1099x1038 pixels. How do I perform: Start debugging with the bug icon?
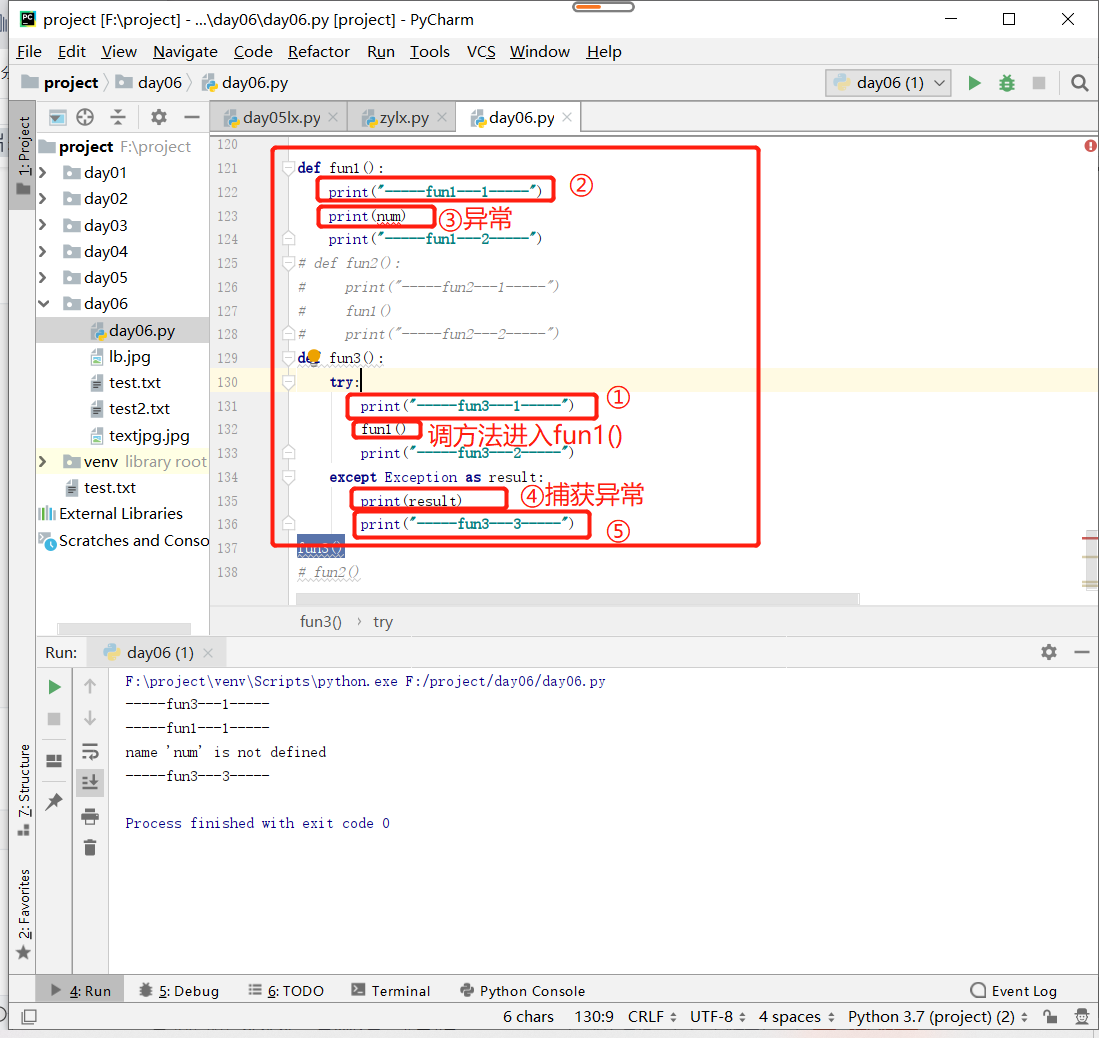(1006, 83)
